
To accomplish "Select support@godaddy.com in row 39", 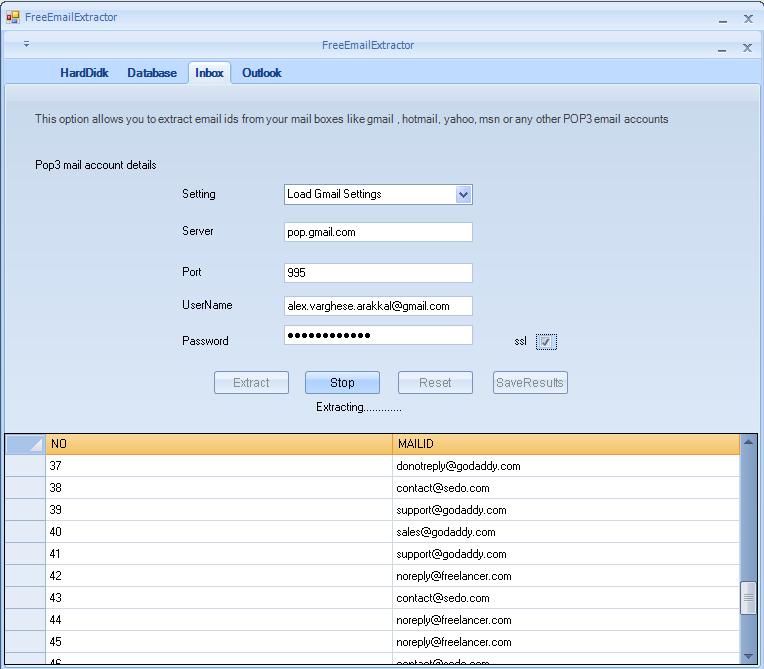I will pos(566,510).
